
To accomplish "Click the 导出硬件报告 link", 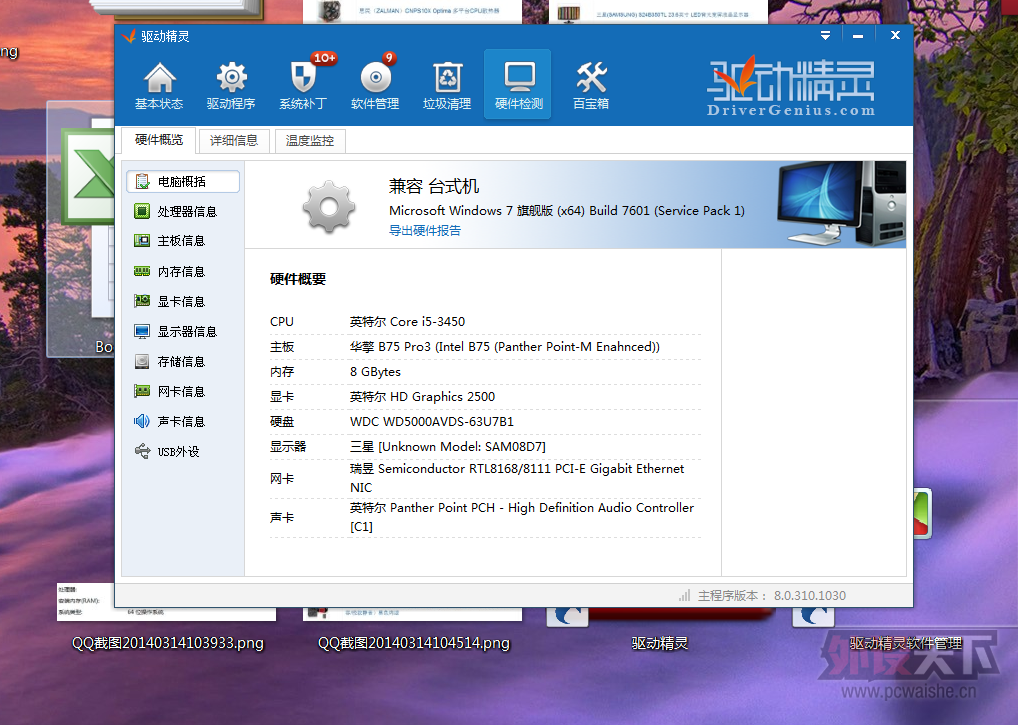I will click(x=425, y=230).
